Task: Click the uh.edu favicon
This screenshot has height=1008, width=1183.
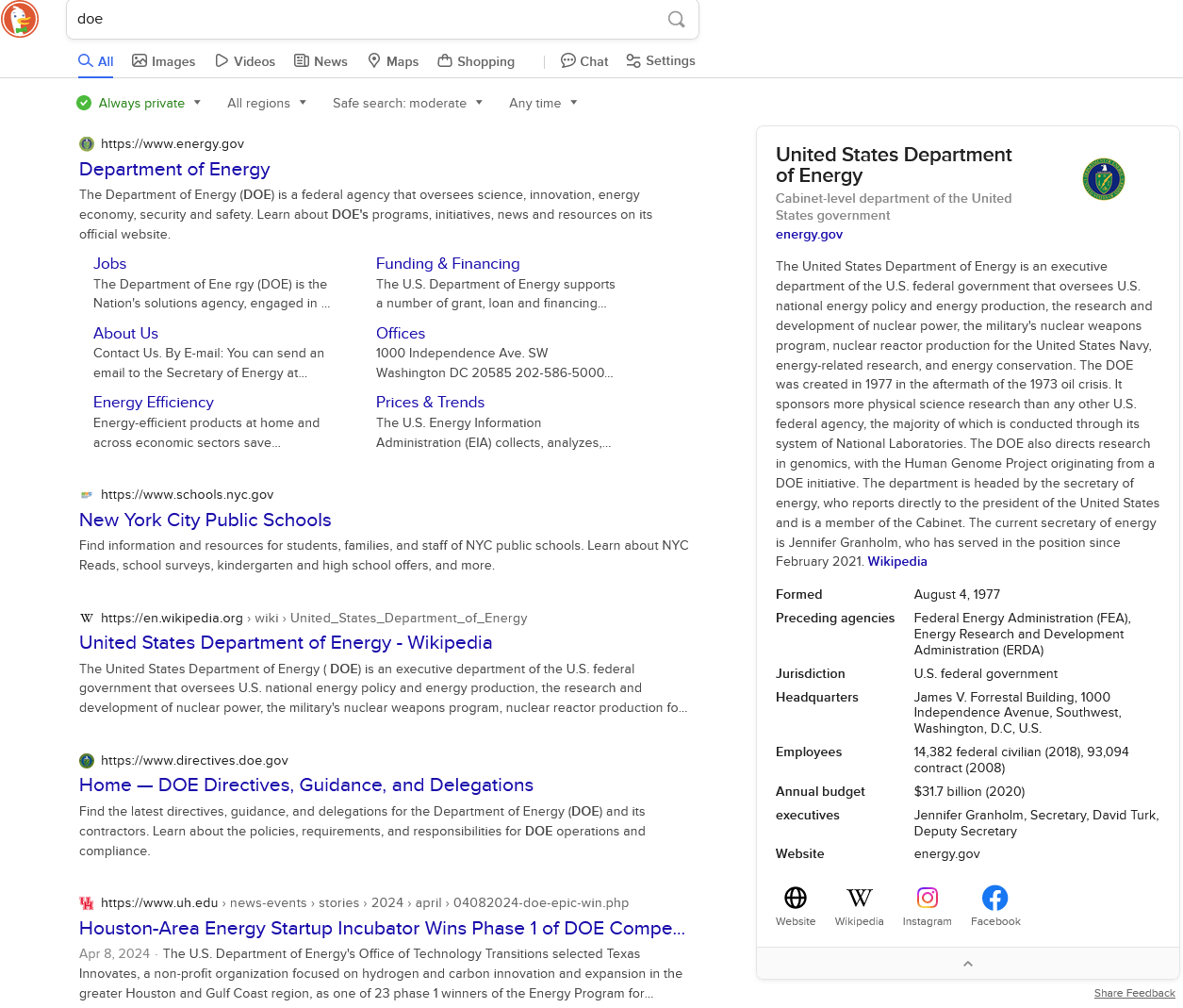Action: click(x=87, y=903)
